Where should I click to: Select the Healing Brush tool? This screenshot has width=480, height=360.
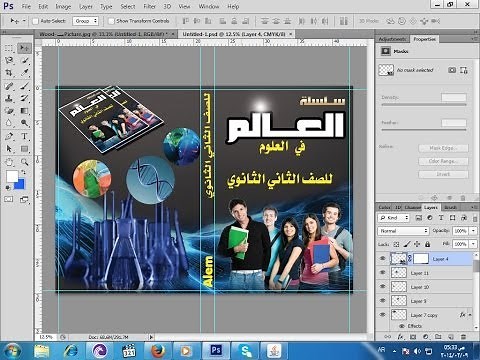click(x=9, y=86)
